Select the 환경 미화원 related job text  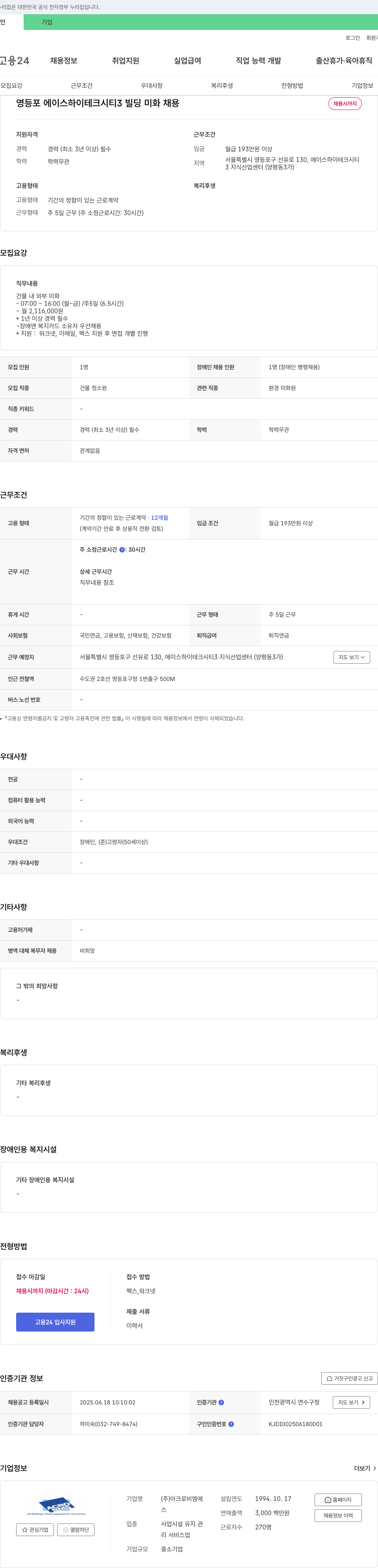click(282, 388)
